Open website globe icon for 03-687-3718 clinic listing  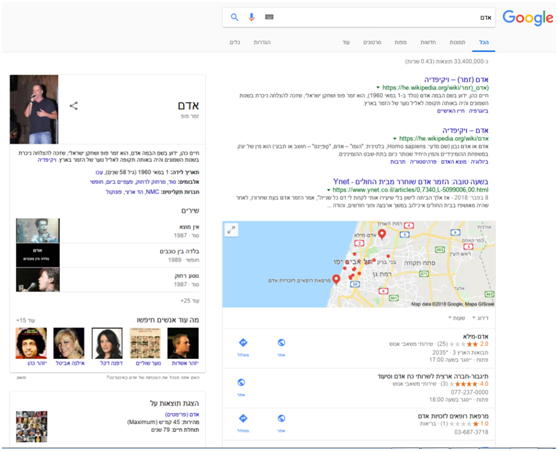[x=281, y=418]
